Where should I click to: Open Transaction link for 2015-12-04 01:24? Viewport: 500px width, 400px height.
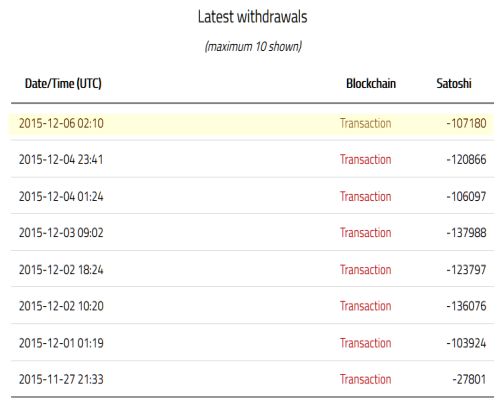tap(365, 196)
